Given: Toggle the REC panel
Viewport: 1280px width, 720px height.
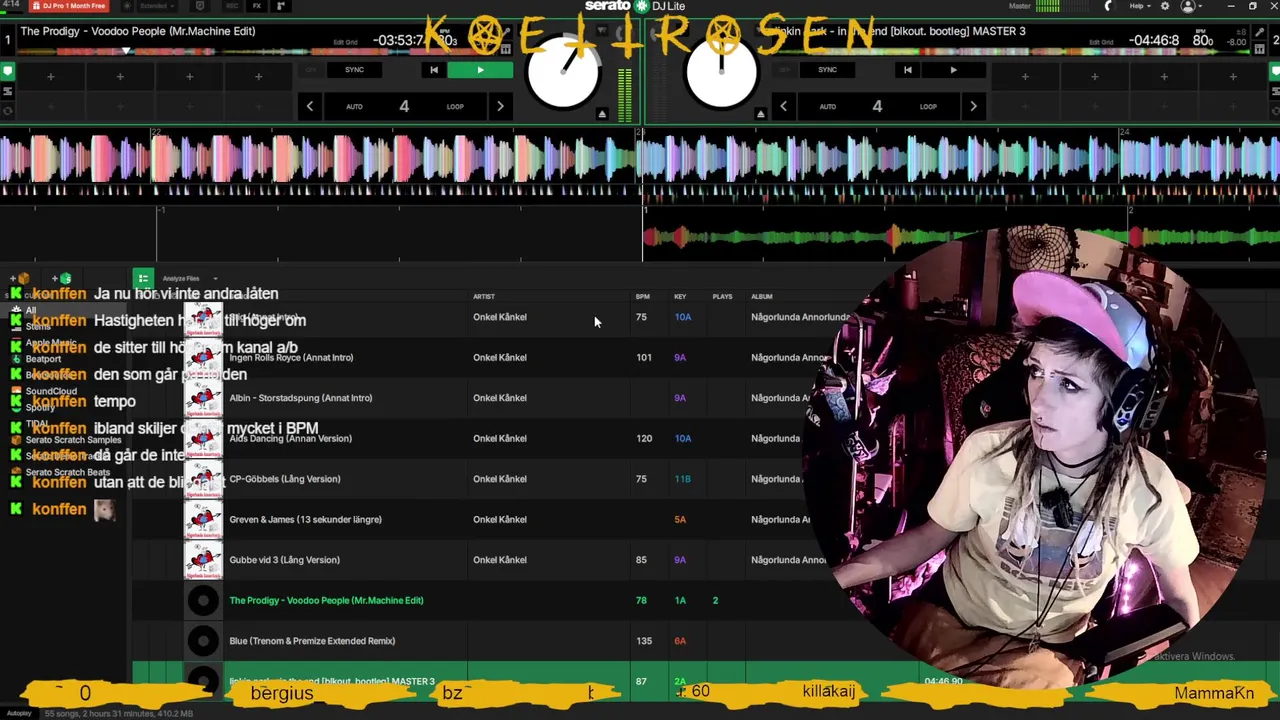Looking at the screenshot, I should [x=232, y=6].
